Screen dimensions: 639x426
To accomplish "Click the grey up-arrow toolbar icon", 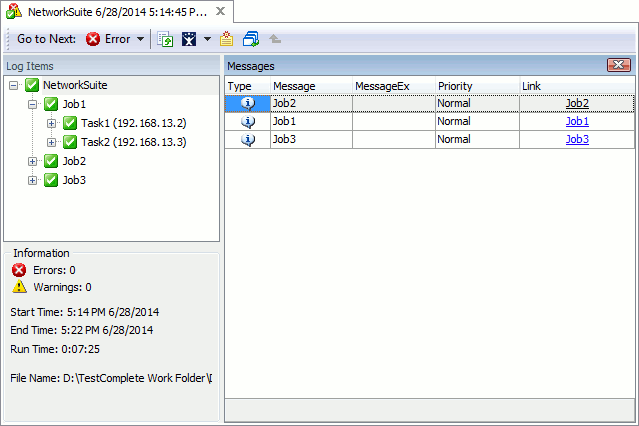I will pos(275,39).
